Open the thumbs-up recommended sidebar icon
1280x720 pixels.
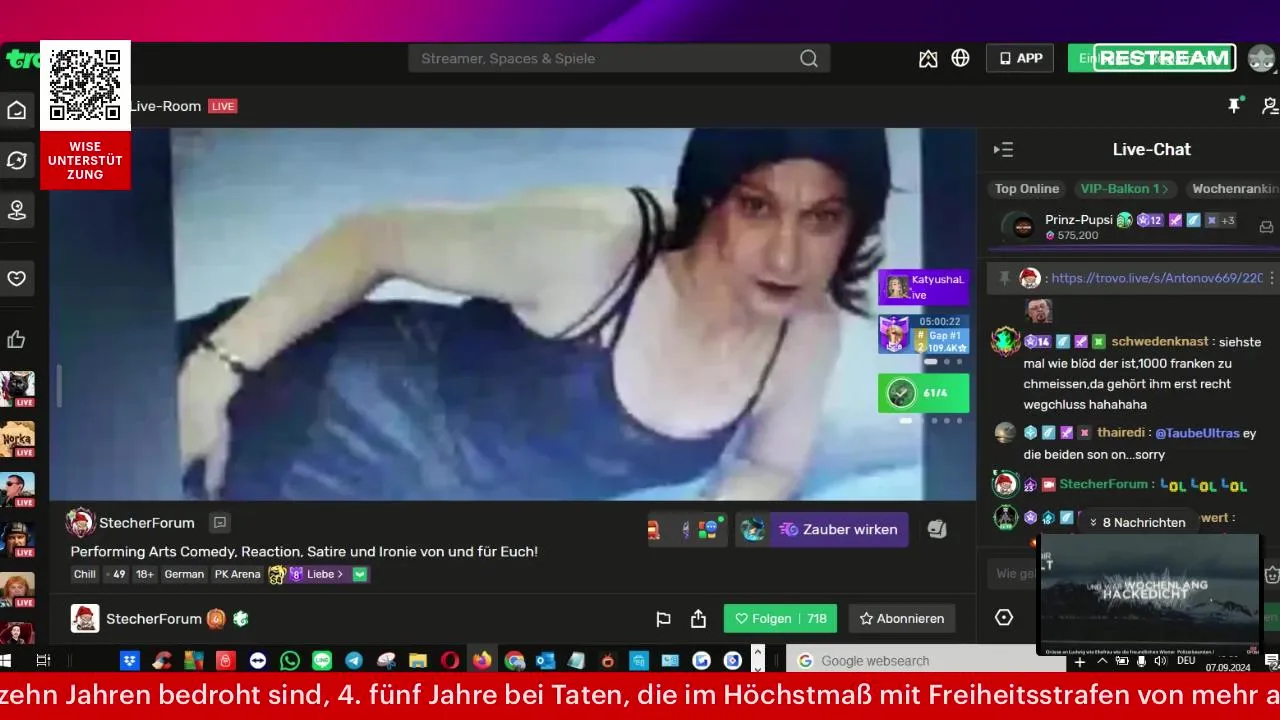tap(16, 340)
